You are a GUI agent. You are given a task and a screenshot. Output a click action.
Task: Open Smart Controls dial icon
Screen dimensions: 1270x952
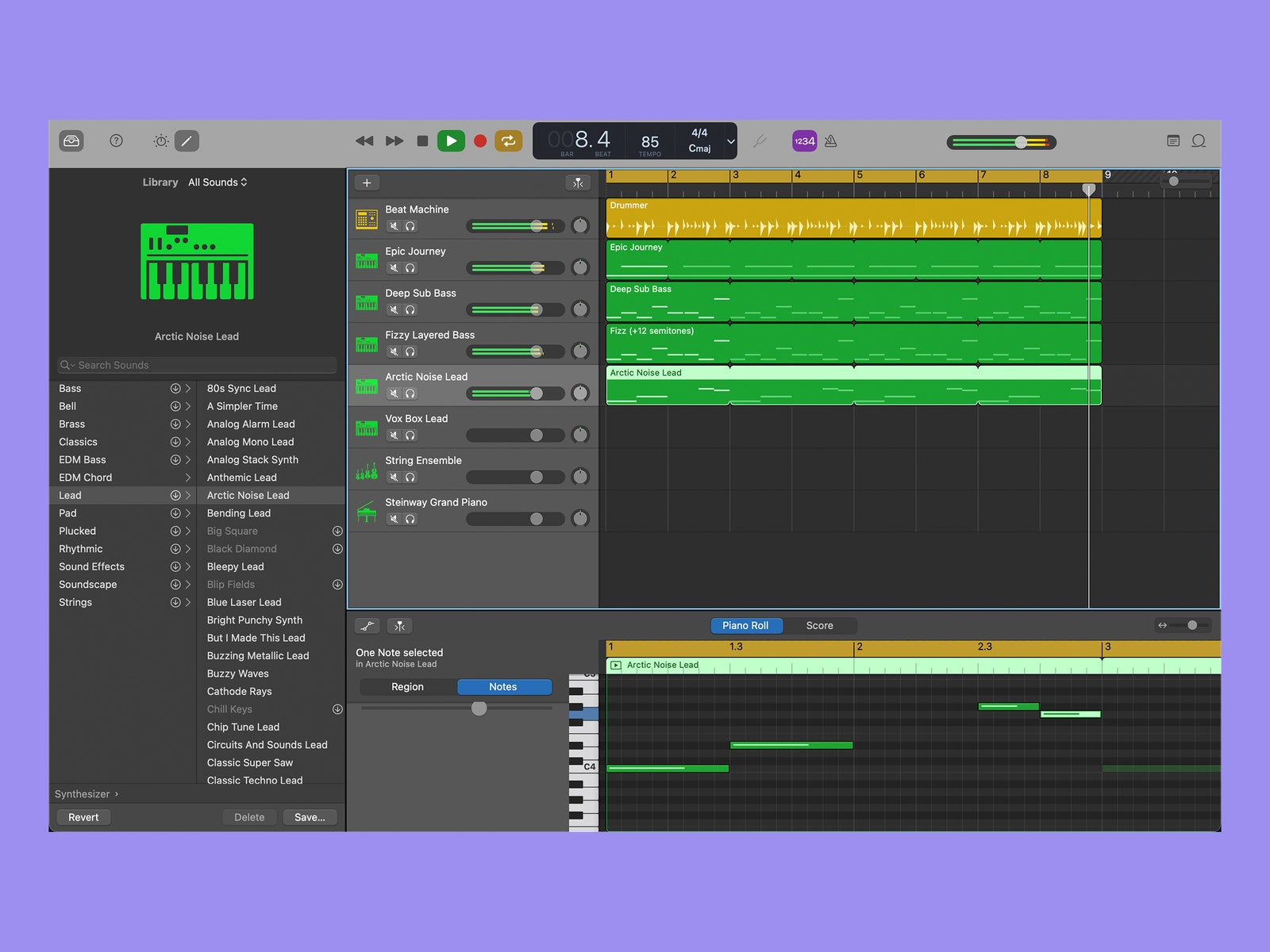pyautogui.click(x=161, y=141)
